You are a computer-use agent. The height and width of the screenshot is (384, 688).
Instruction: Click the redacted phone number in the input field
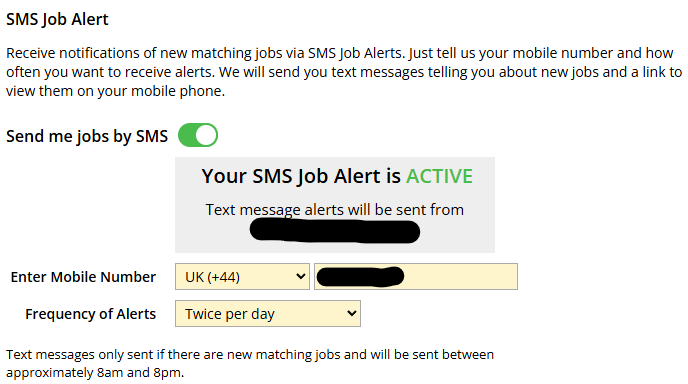[360, 276]
